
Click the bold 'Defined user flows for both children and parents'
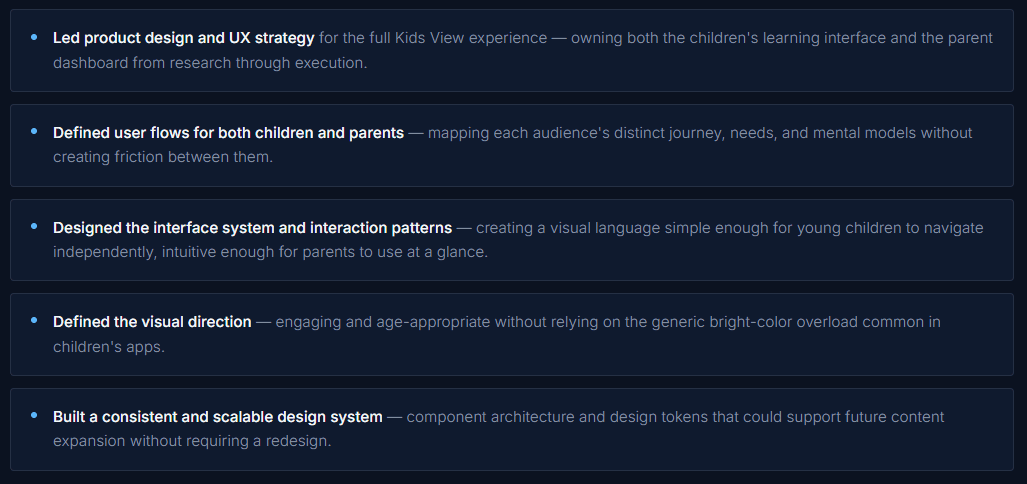pyautogui.click(x=228, y=132)
